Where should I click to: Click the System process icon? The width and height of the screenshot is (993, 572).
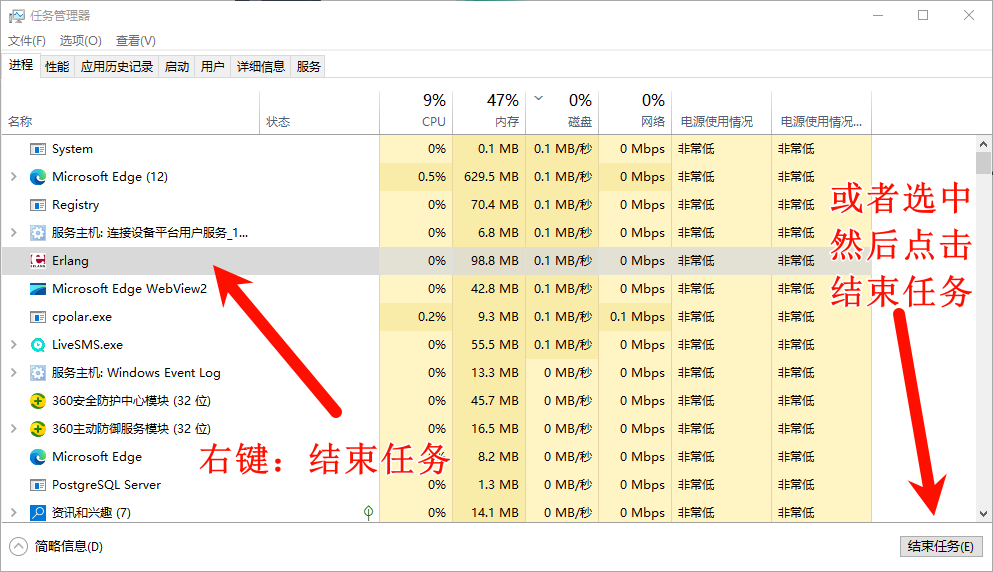[x=38, y=149]
